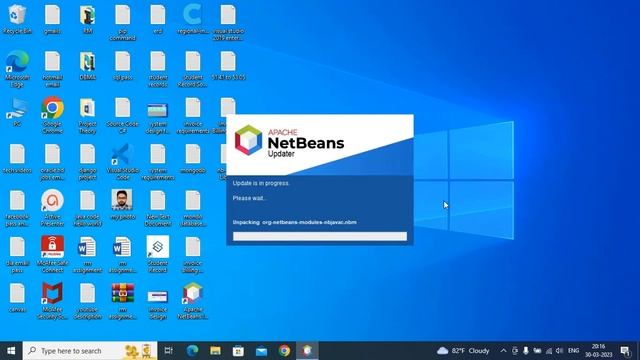Click the NetBeans taskbar button

307,351
